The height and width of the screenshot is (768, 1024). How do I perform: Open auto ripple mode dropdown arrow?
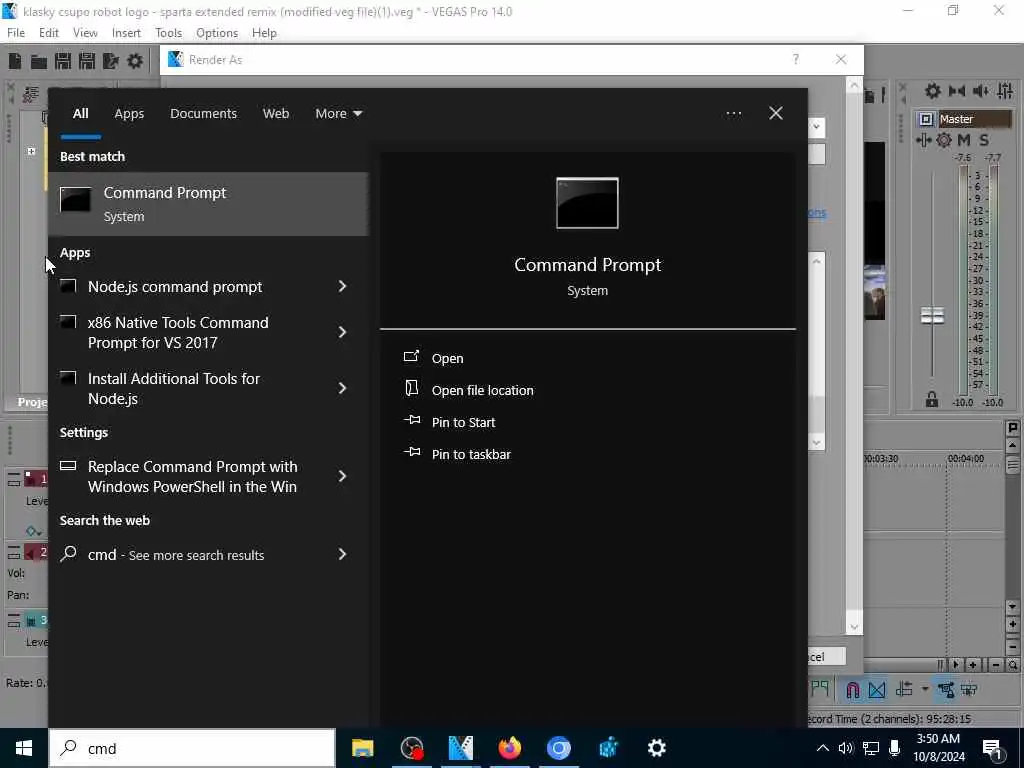pyautogui.click(x=924, y=690)
